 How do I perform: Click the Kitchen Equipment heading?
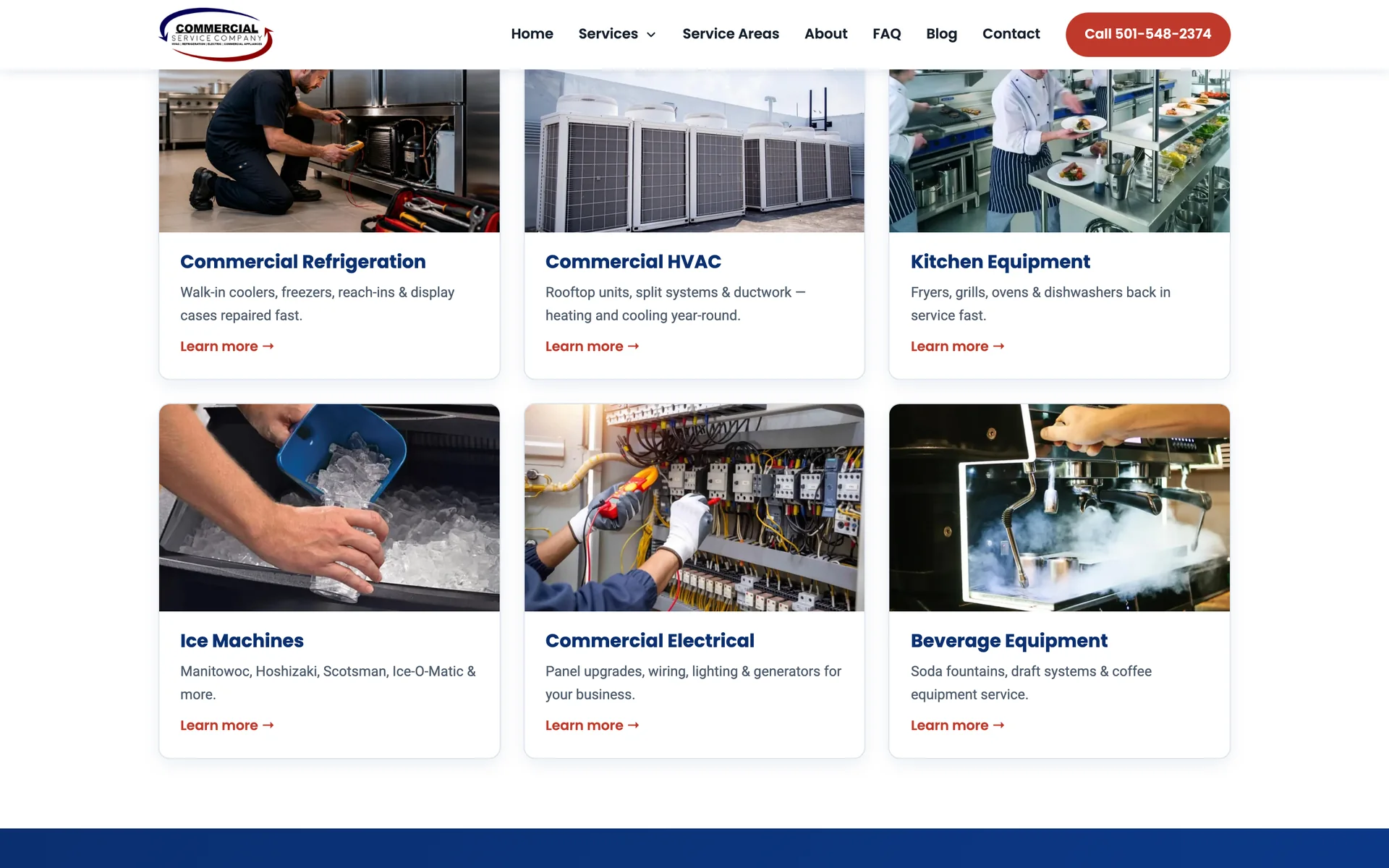(x=1000, y=262)
